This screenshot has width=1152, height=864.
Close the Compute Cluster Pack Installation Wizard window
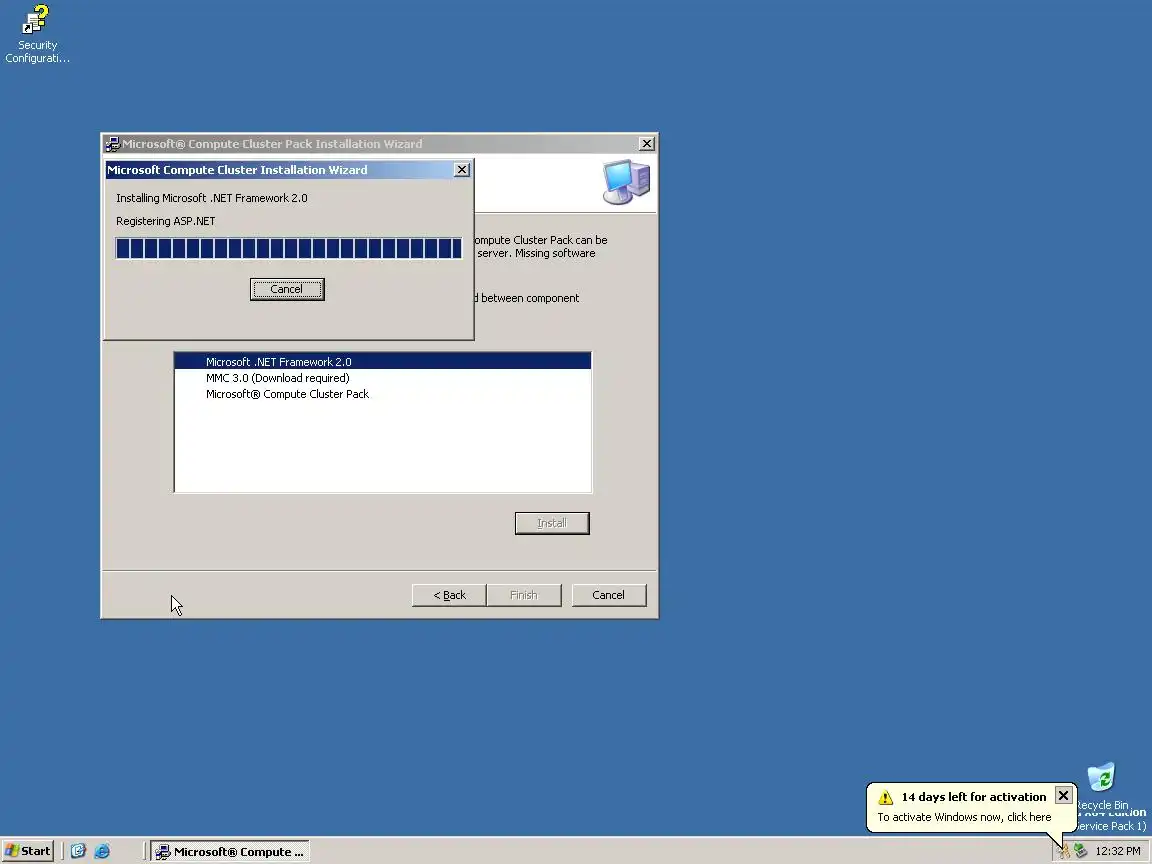pos(647,144)
